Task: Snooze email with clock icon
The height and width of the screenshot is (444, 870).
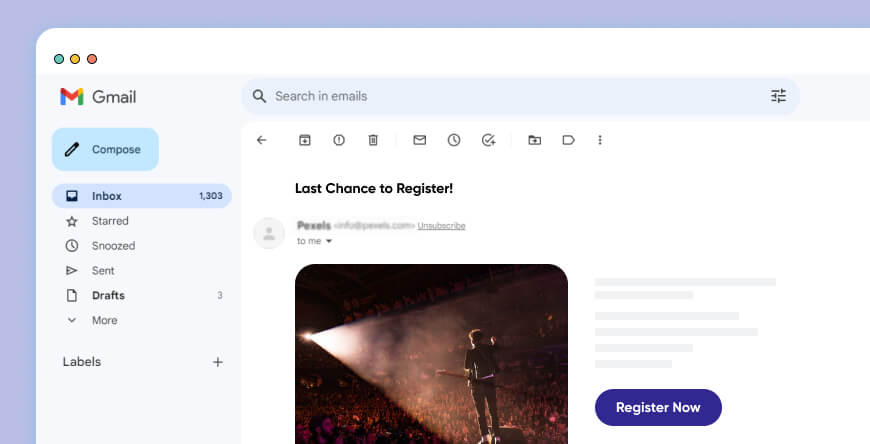Action: 454,140
